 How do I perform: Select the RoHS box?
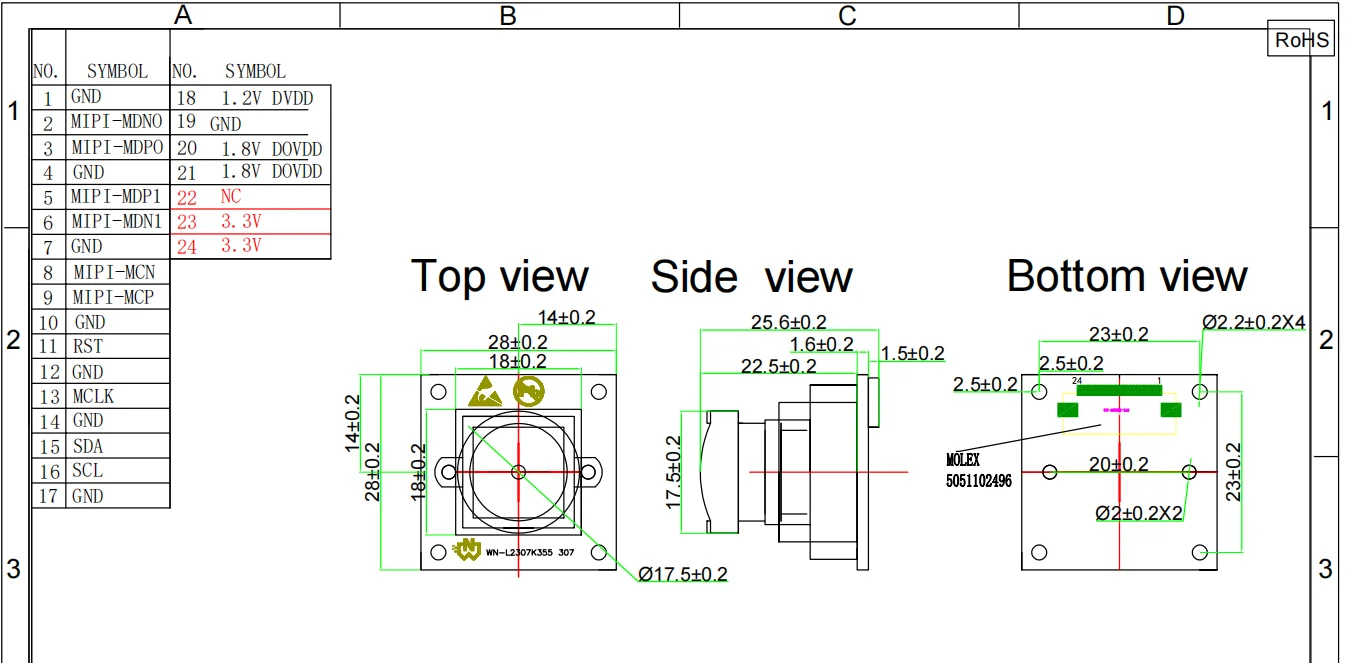coord(1303,39)
